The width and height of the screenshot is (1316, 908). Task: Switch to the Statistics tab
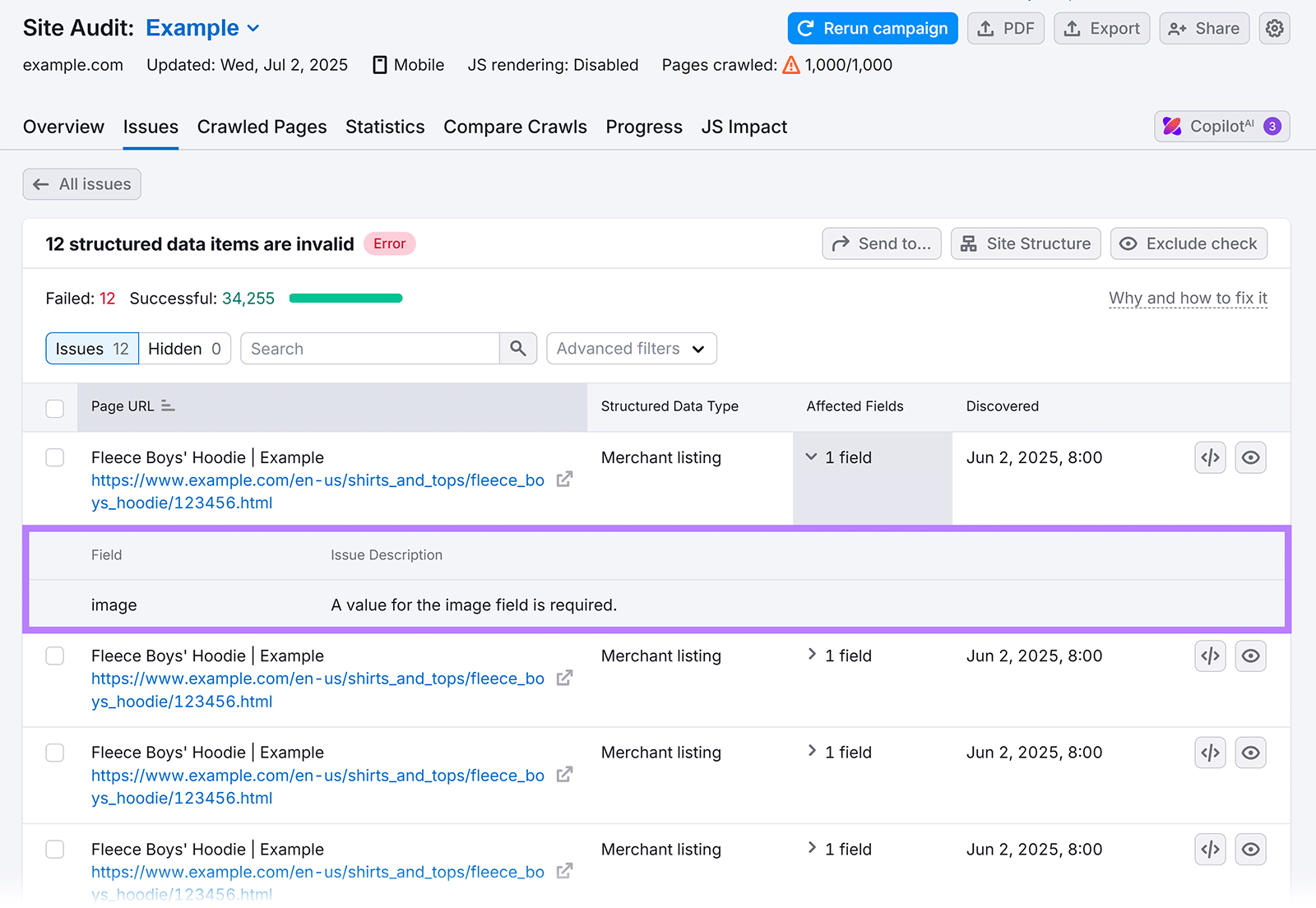[x=385, y=127]
